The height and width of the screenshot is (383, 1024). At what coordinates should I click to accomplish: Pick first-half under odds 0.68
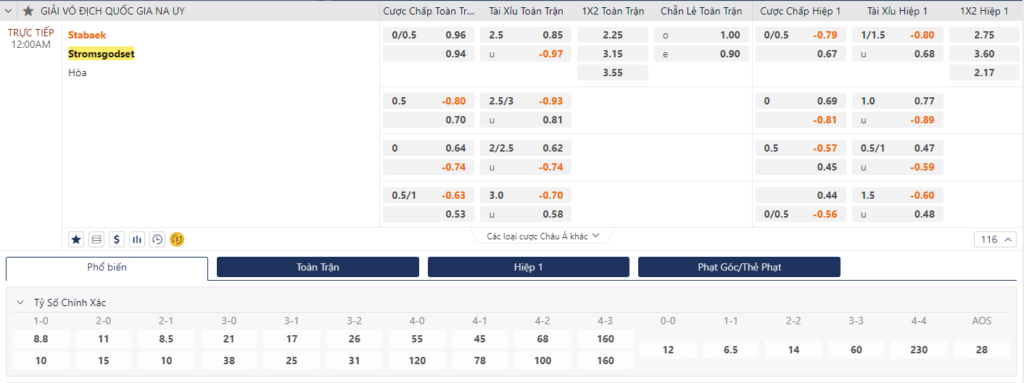point(897,54)
